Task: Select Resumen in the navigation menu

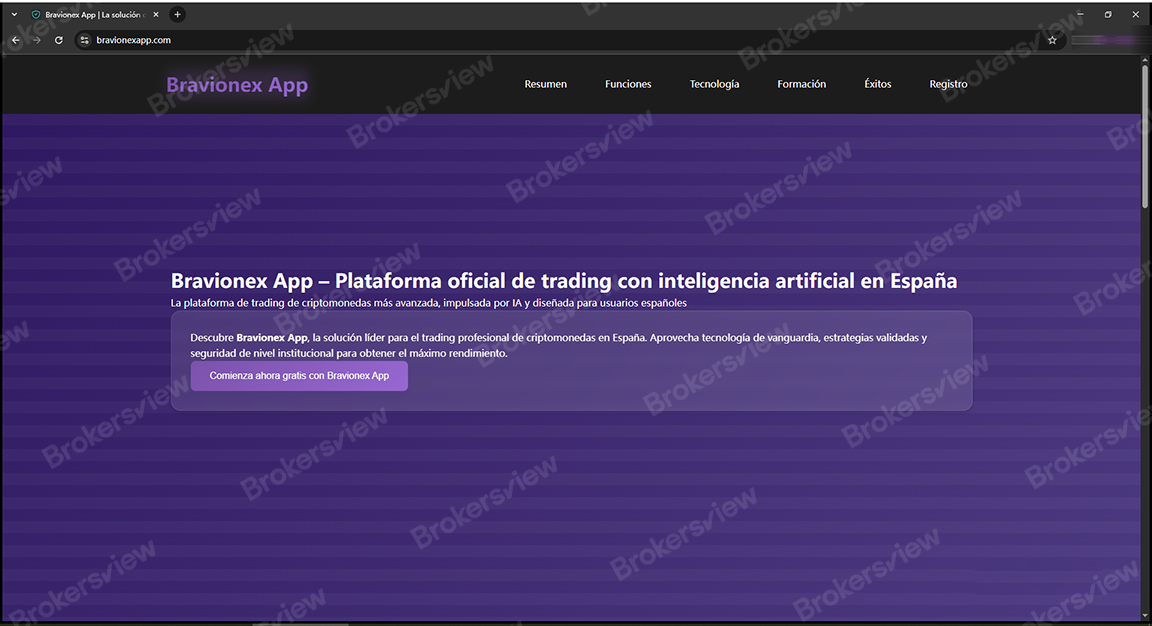Action: coord(545,84)
